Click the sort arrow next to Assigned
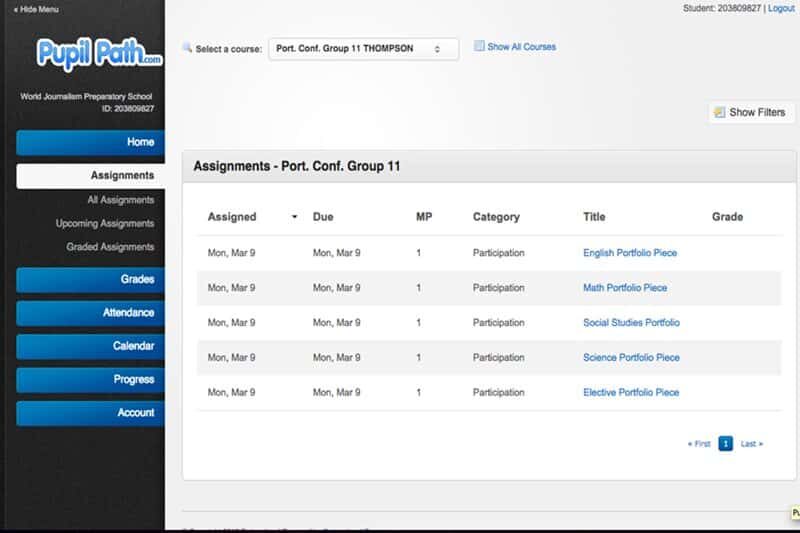Image resolution: width=800 pixels, height=533 pixels. [294, 217]
